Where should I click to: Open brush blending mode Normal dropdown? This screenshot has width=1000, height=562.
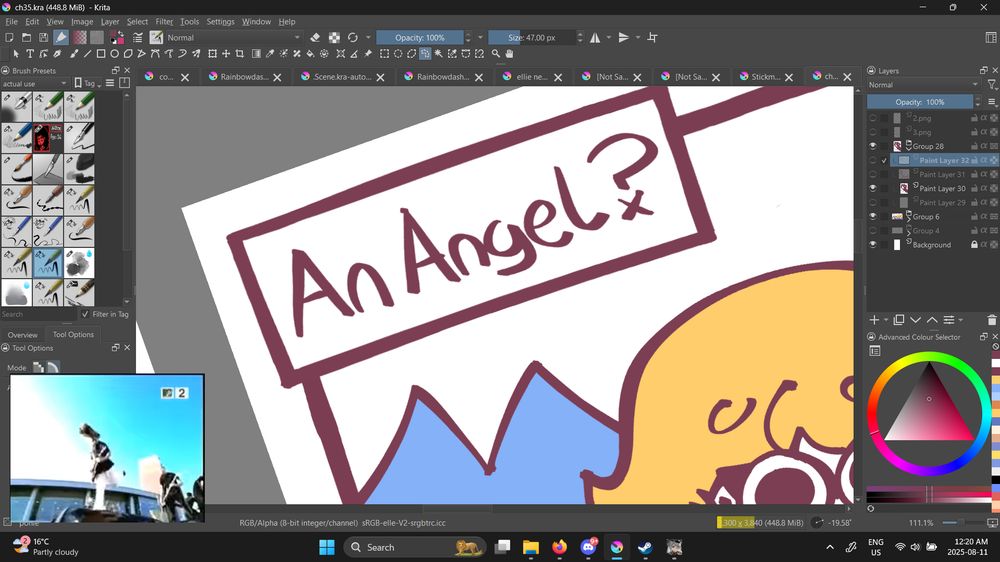(x=233, y=38)
